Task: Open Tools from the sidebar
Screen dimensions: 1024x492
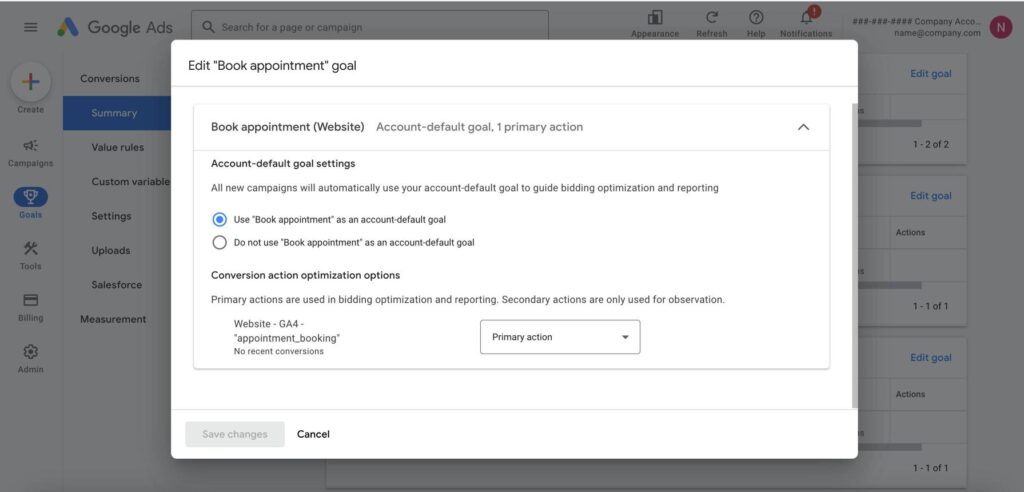Action: tap(31, 255)
